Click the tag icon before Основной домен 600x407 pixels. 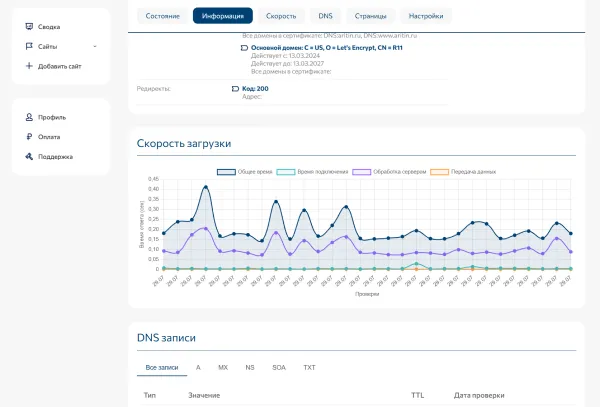(x=245, y=48)
